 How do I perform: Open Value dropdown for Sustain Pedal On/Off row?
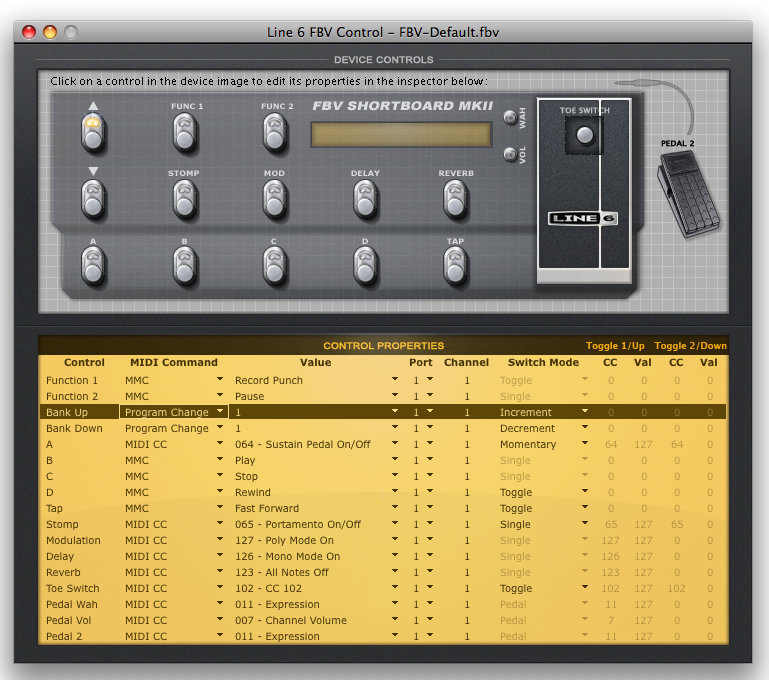pyautogui.click(x=395, y=444)
